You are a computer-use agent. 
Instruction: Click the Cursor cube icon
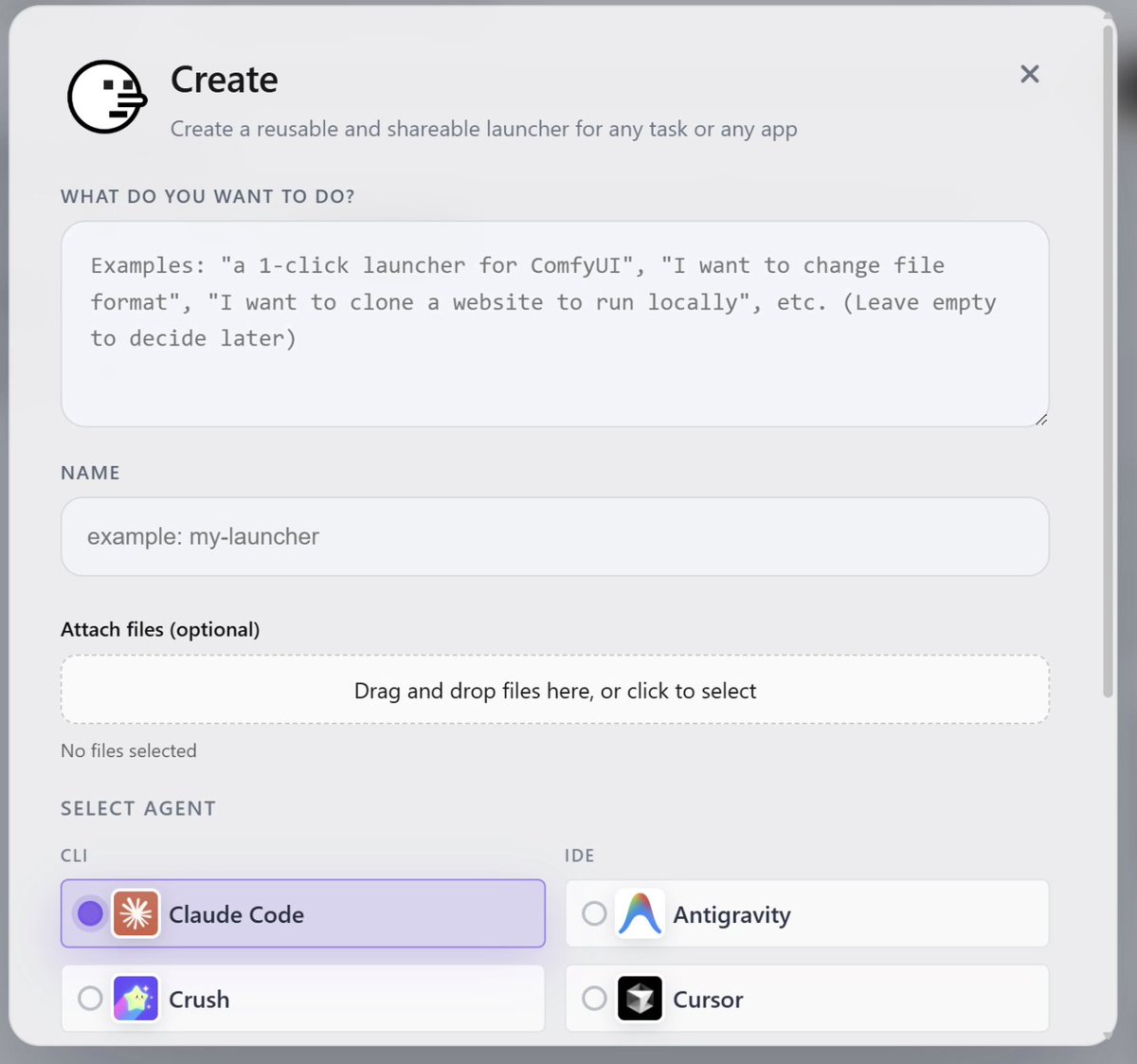coord(640,998)
